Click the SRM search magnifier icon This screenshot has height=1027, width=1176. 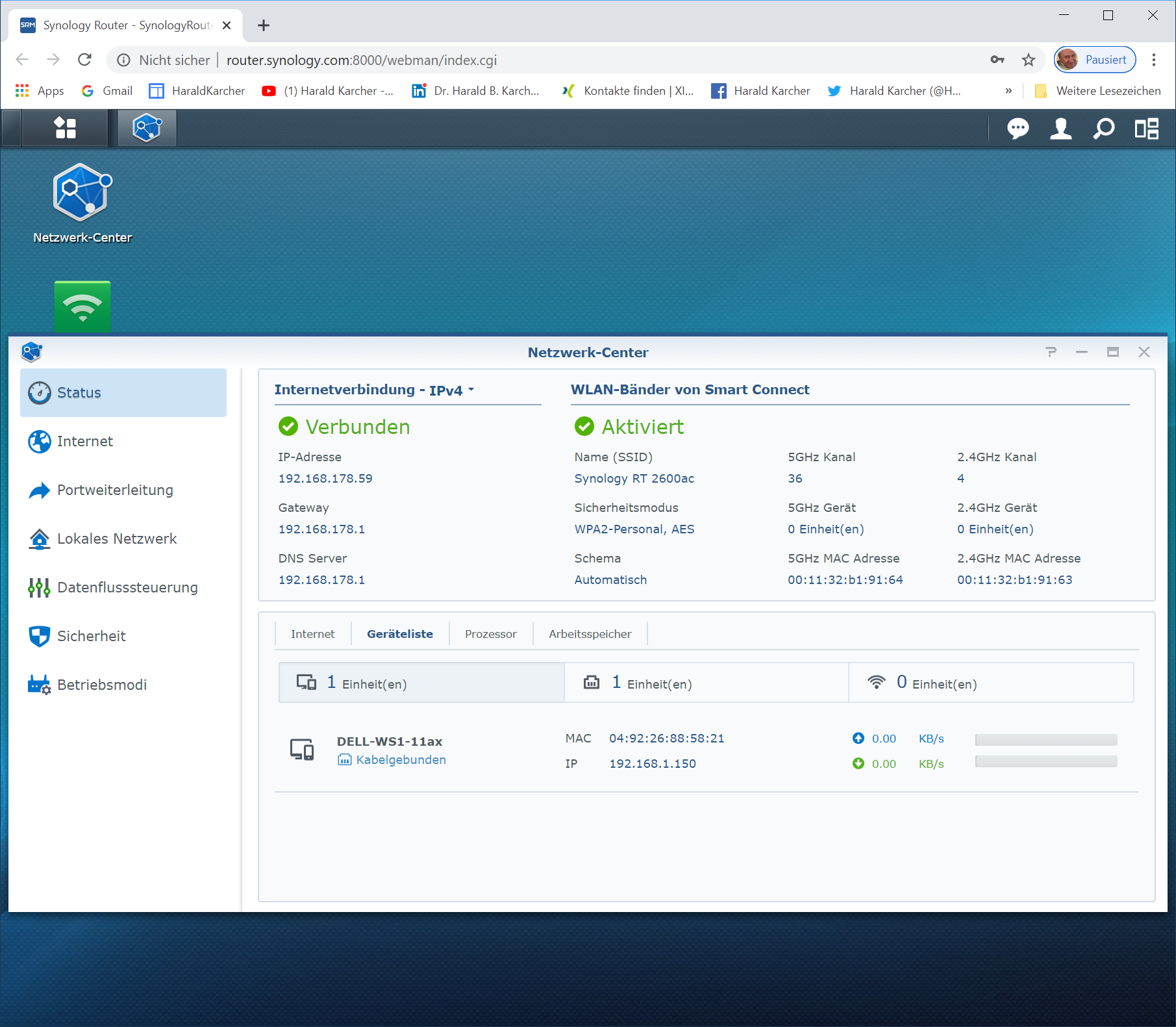[1103, 129]
